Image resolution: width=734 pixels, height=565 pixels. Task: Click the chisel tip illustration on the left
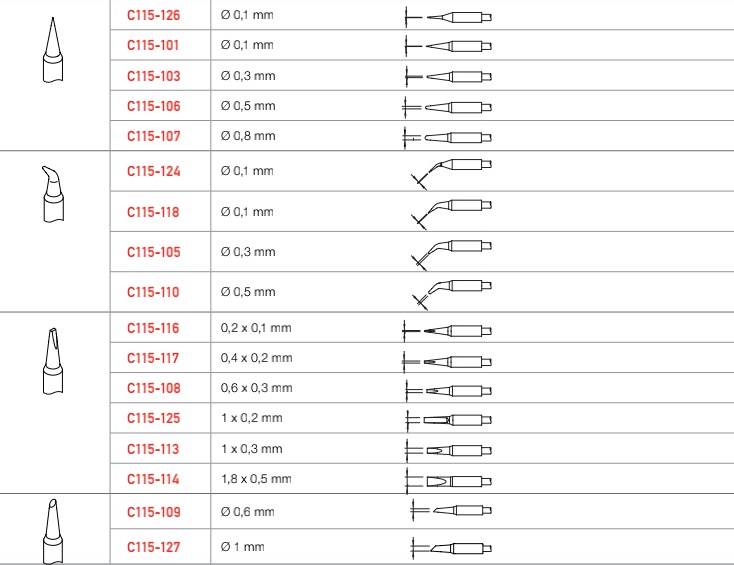point(53,361)
